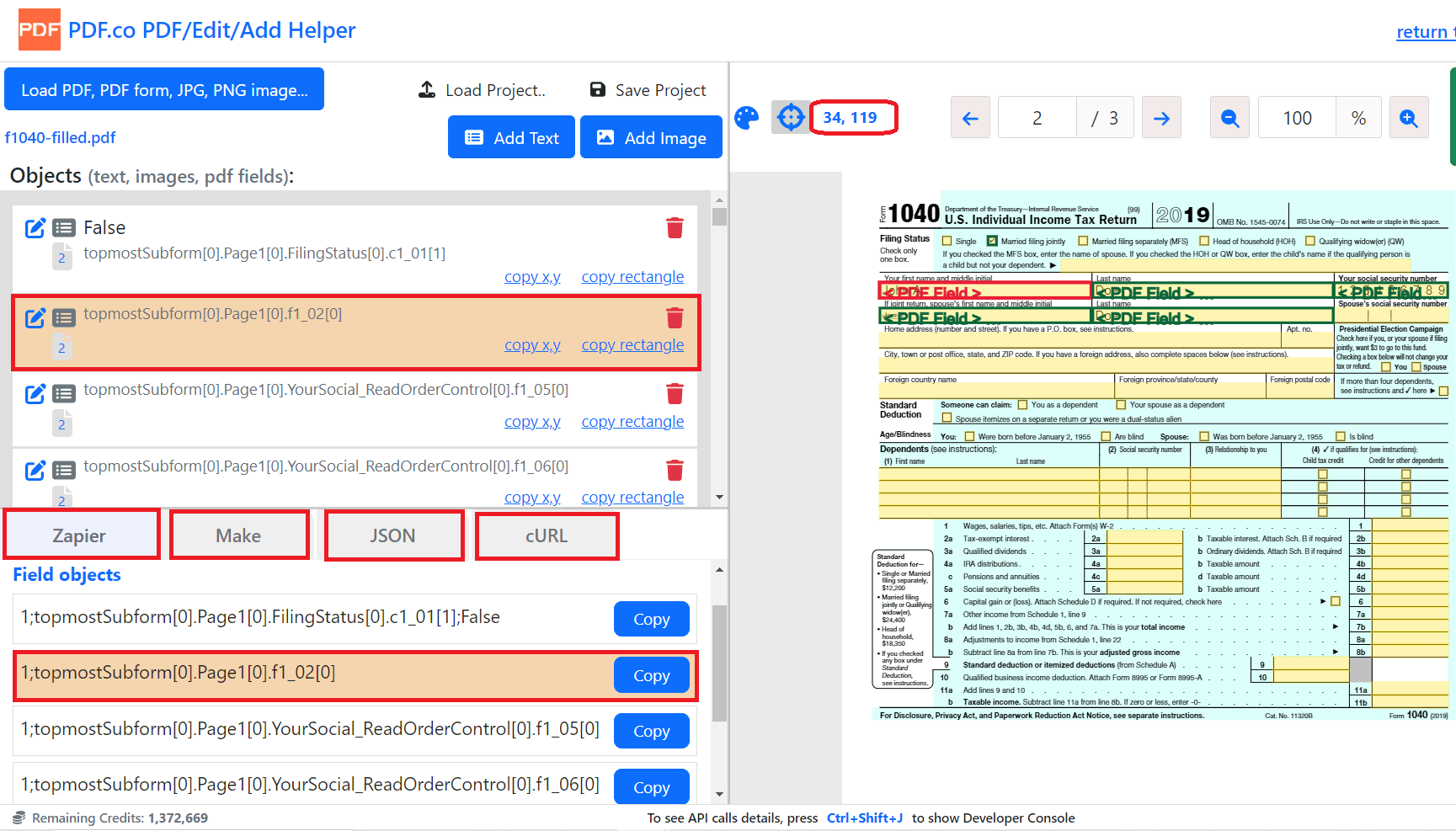Go to next page arrow
The image size is (1456, 831).
tap(1161, 118)
